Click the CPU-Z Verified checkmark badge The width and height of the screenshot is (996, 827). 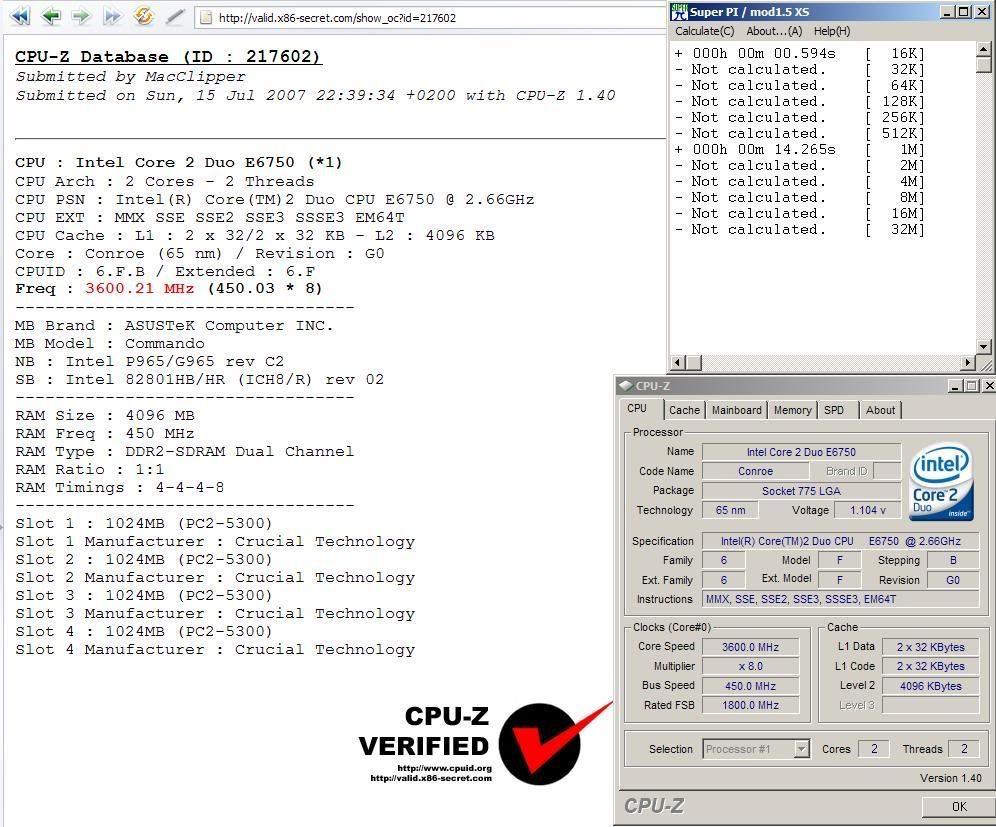point(540,743)
